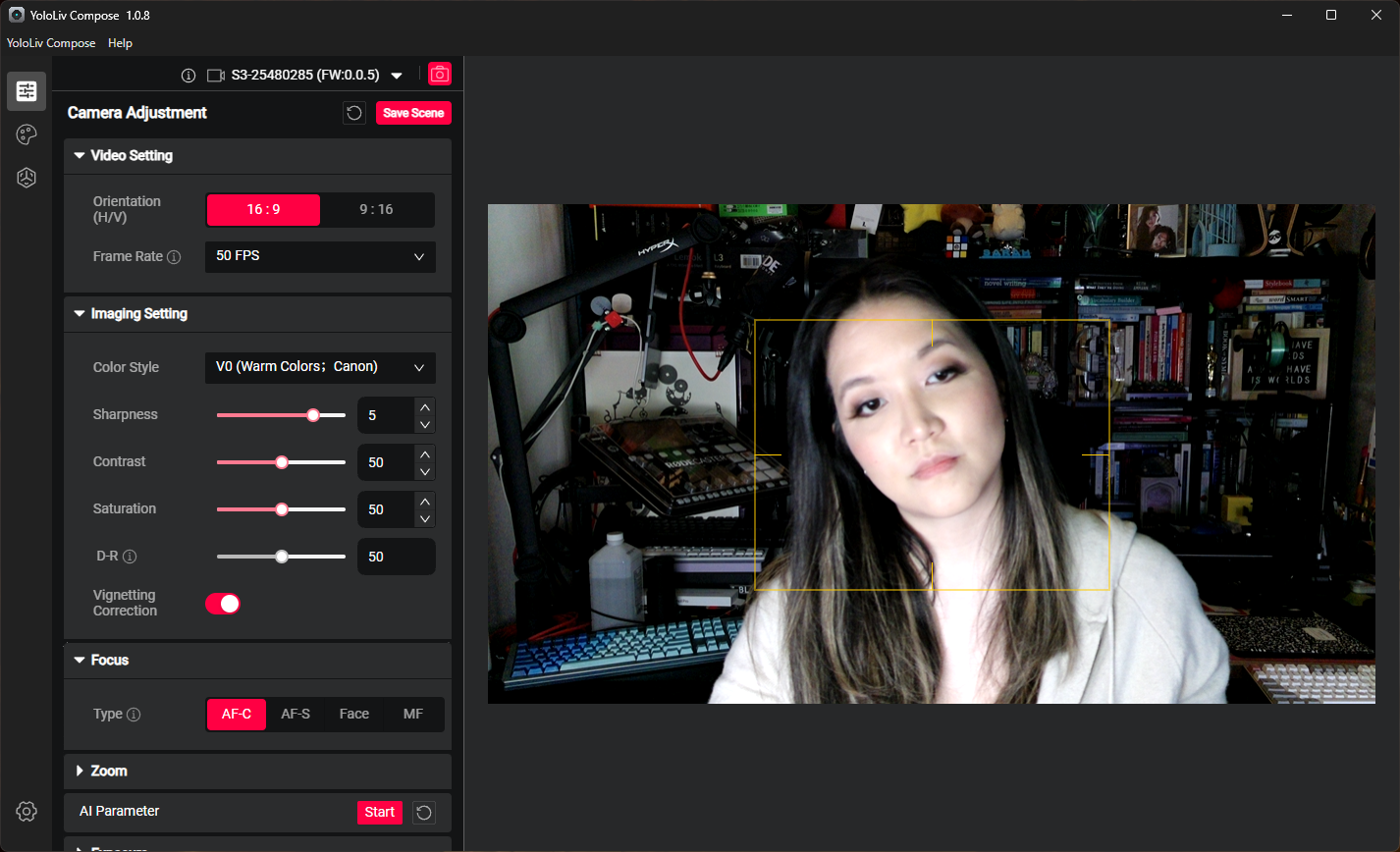The image size is (1400, 852).
Task: Select 9:16 orientation
Action: point(377,210)
